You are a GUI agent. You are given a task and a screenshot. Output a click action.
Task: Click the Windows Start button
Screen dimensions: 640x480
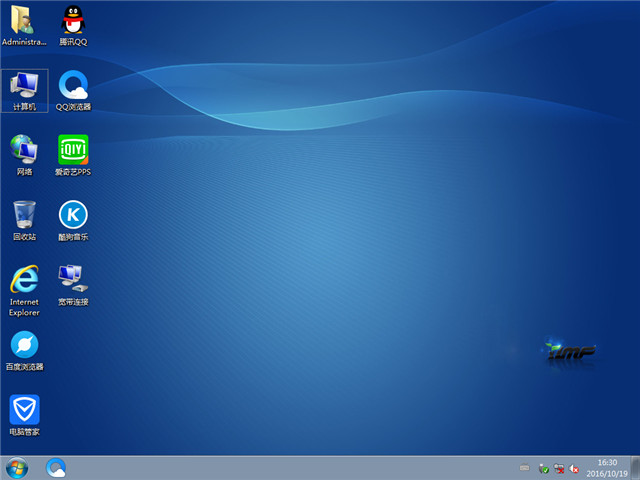[17, 467]
